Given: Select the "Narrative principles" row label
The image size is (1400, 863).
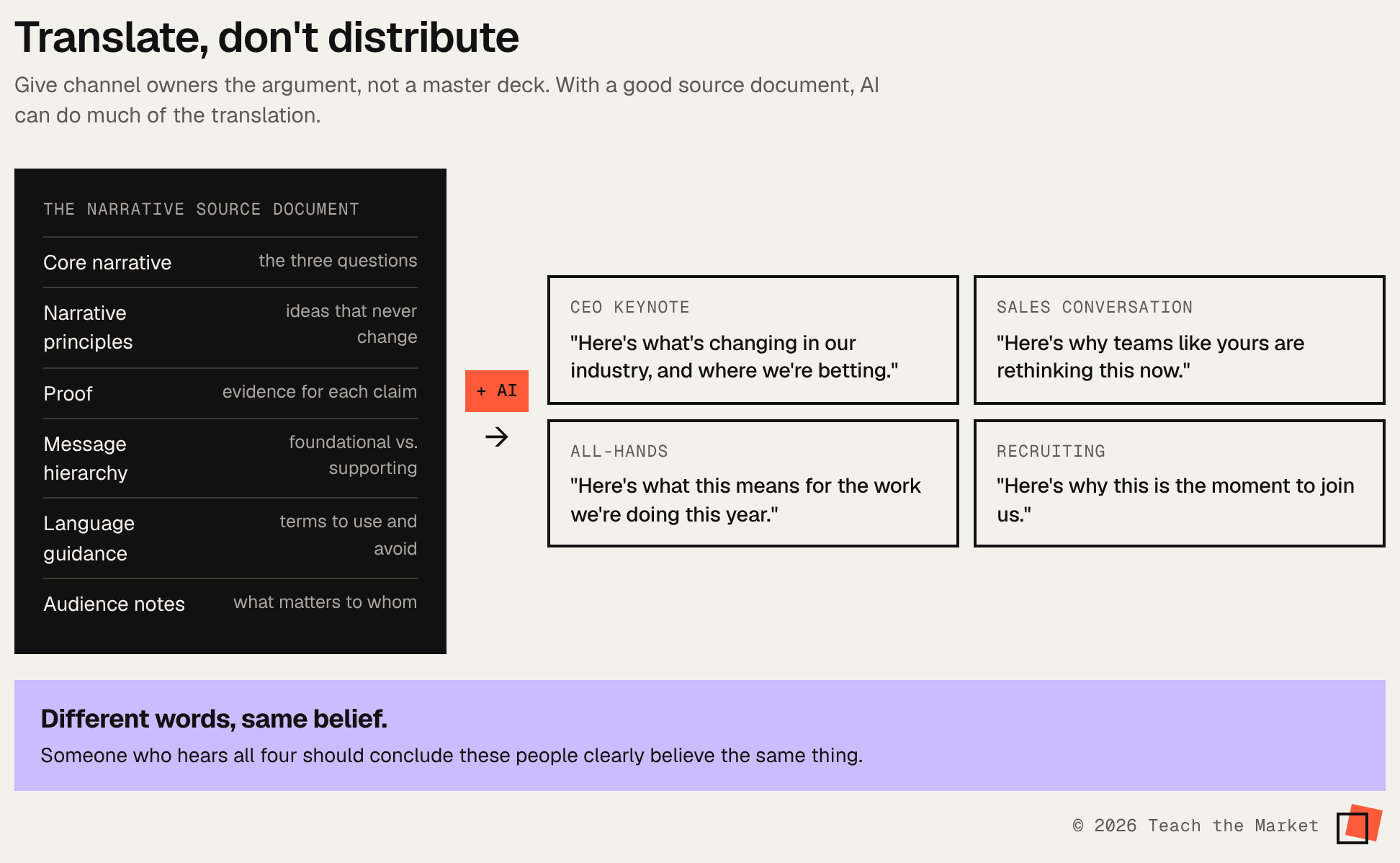Looking at the screenshot, I should coord(88,327).
